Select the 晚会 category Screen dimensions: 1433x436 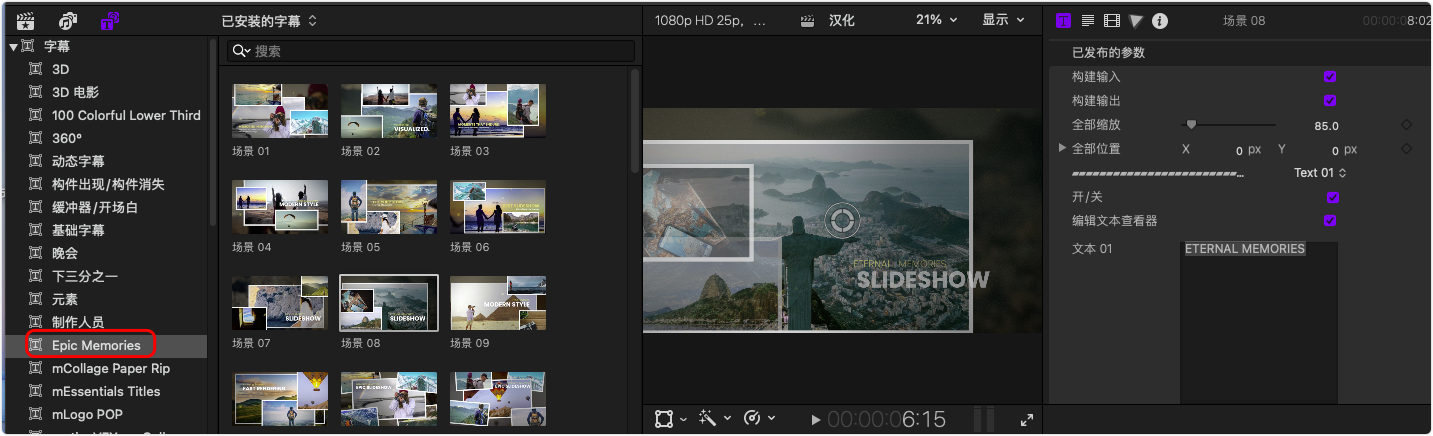pyautogui.click(x=65, y=253)
